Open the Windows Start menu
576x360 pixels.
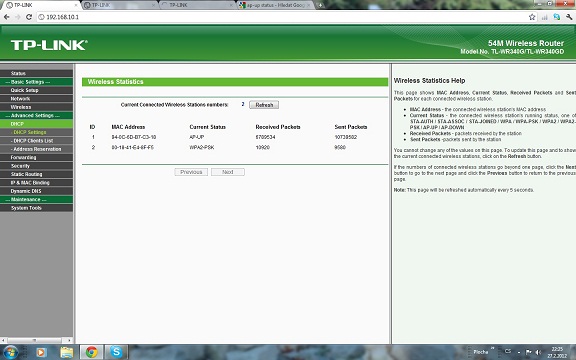[10, 352]
